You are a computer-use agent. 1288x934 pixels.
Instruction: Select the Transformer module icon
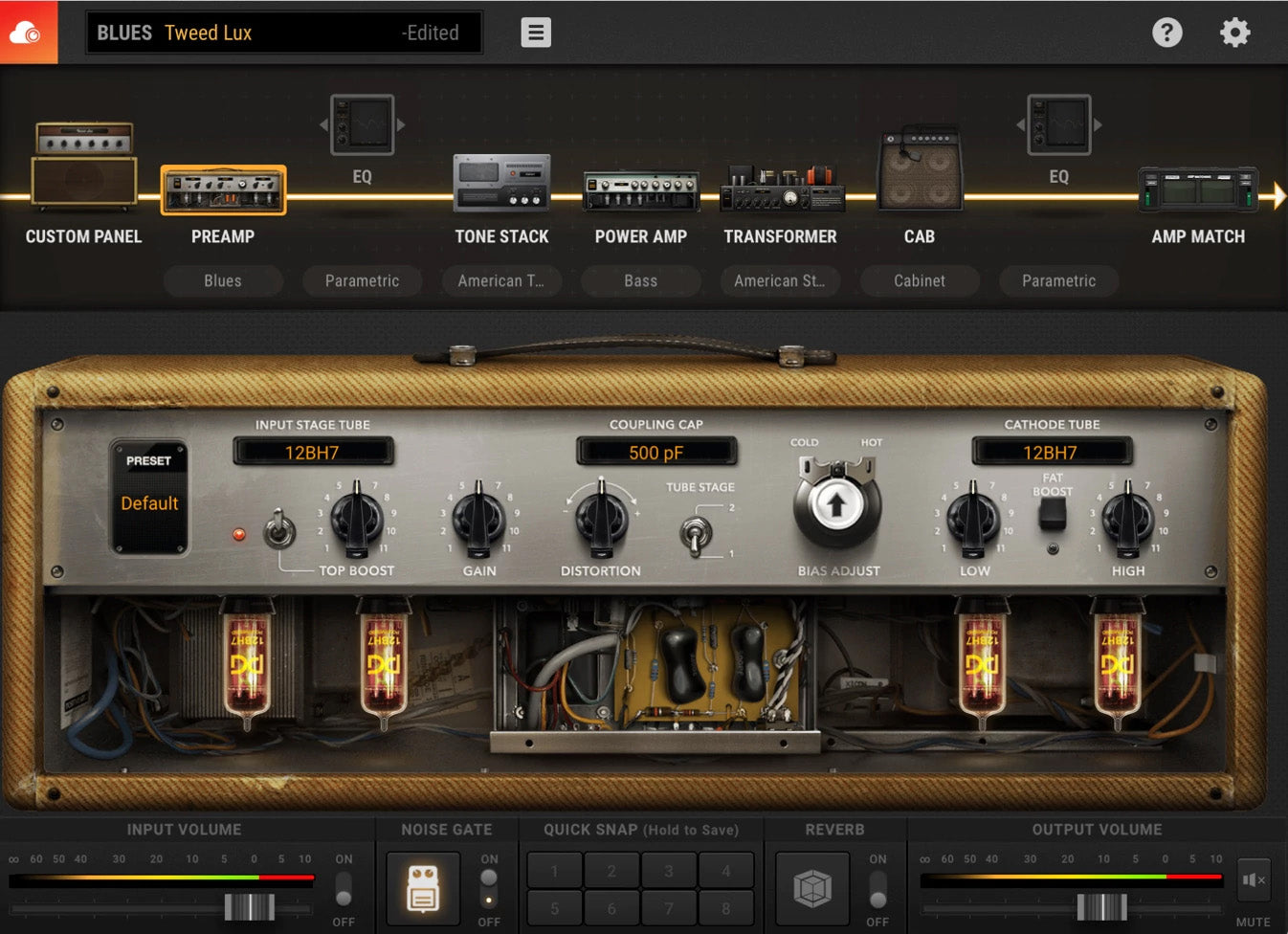[781, 189]
